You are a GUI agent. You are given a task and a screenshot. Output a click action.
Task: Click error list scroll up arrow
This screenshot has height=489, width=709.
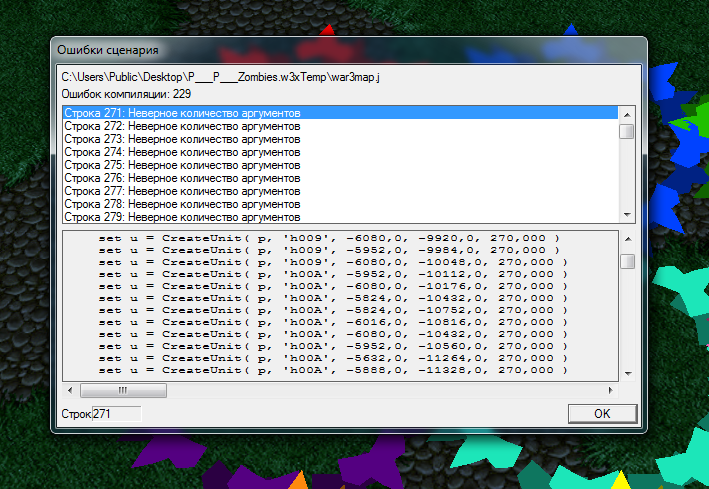pyautogui.click(x=627, y=115)
